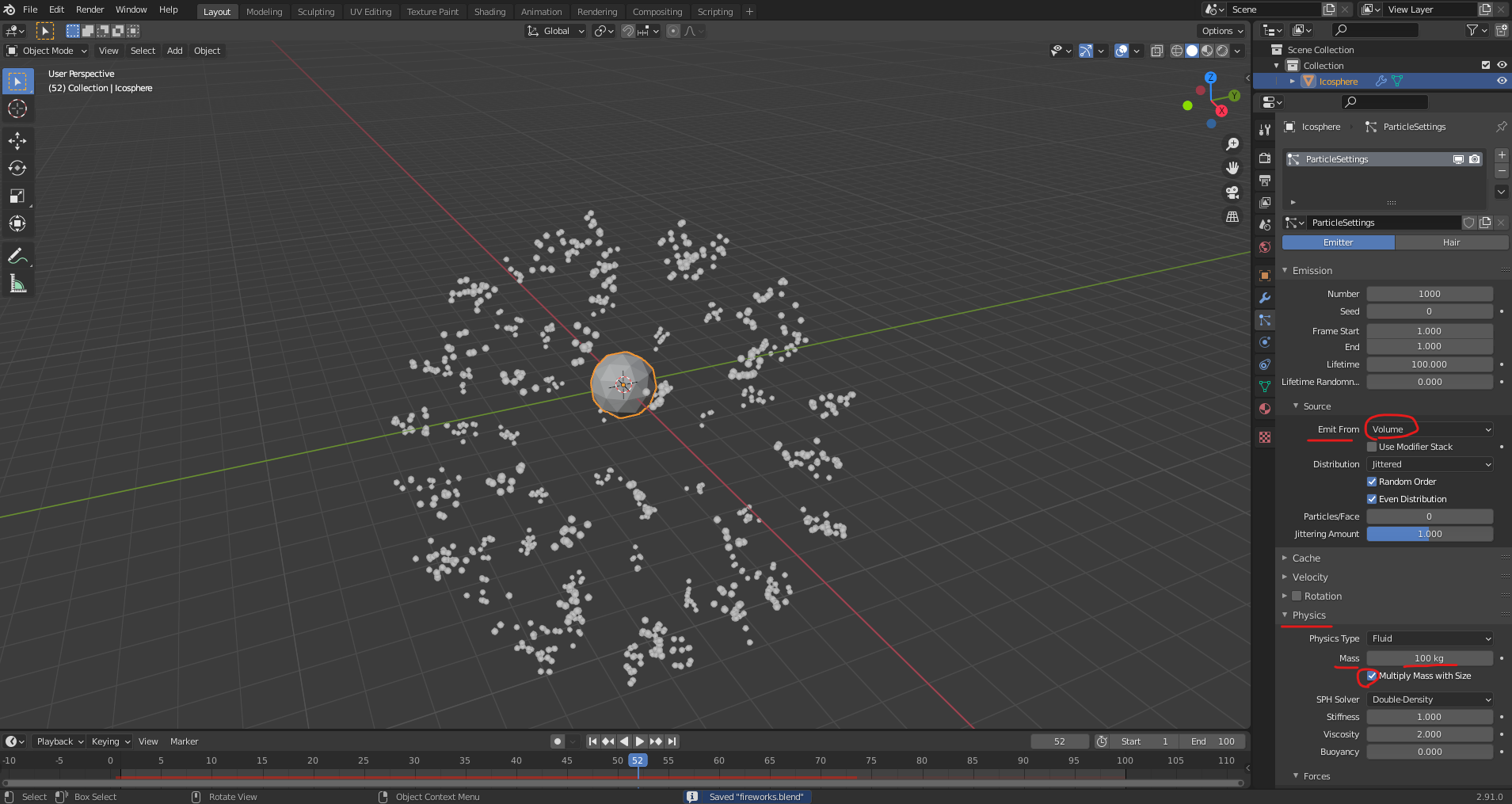Screen dimensions: 1512x804
Task: Select the Transform tool
Action: point(17,224)
